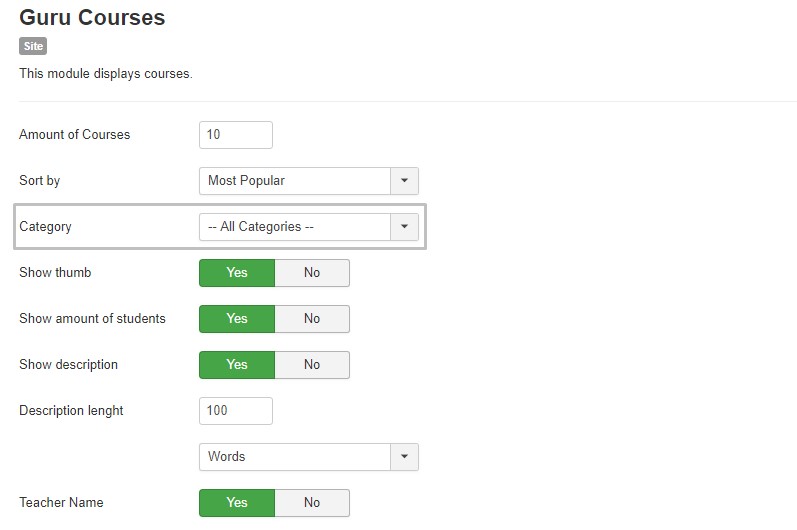Enable Show amount of students with Yes
This screenshot has width=797, height=530.
pos(237,319)
